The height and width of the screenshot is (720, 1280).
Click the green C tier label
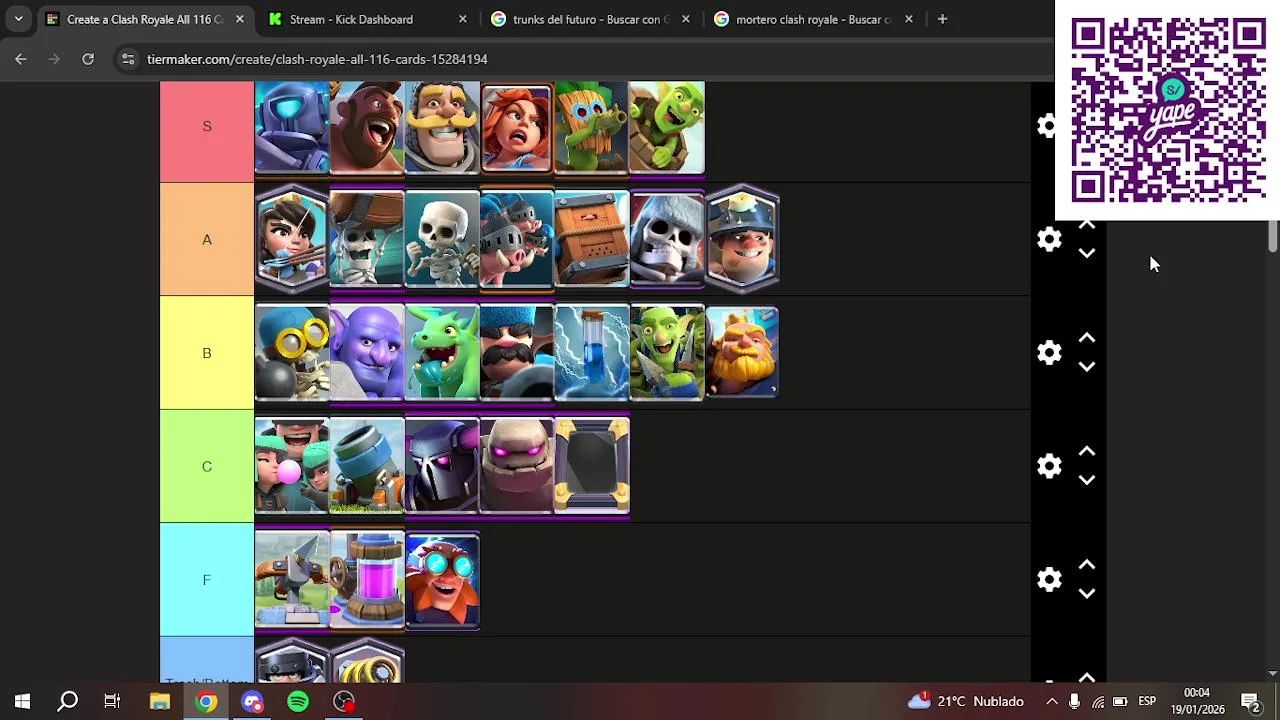[x=207, y=466]
